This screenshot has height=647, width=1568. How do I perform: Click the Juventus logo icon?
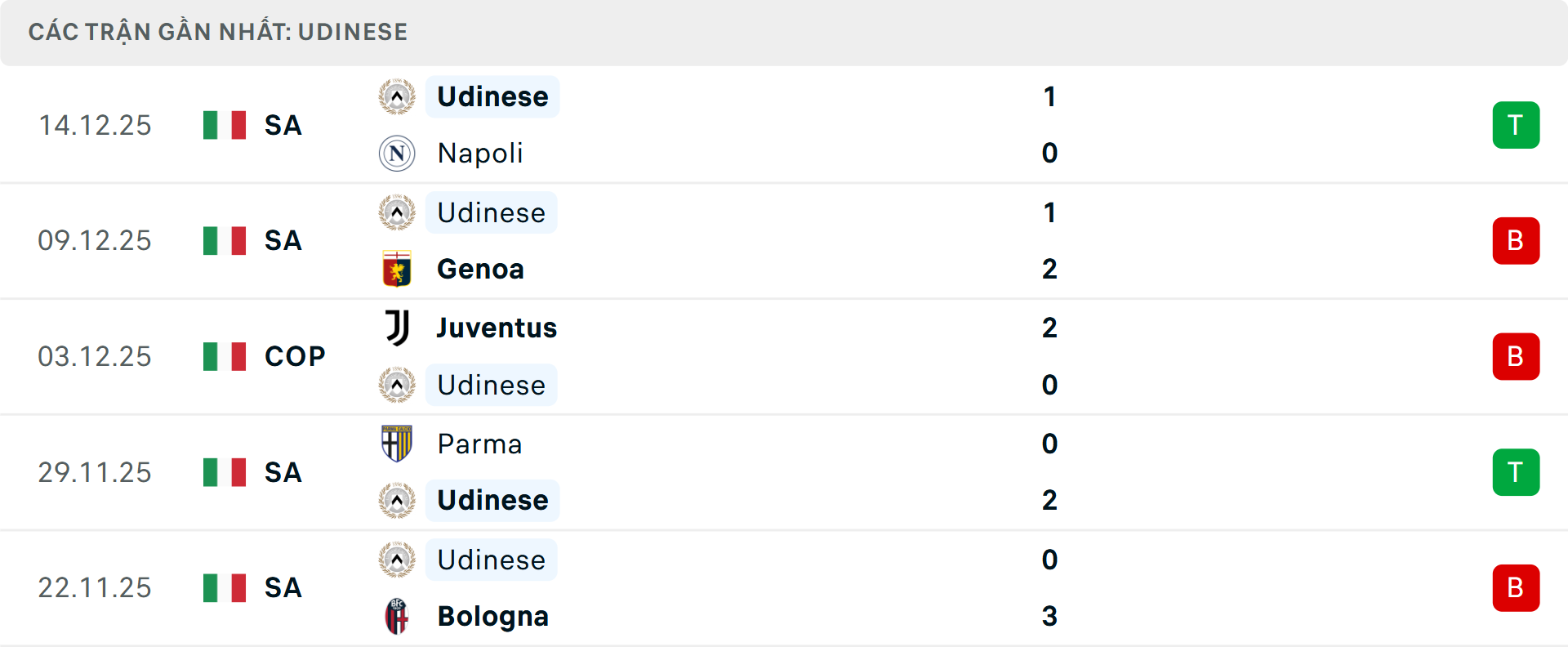(397, 328)
